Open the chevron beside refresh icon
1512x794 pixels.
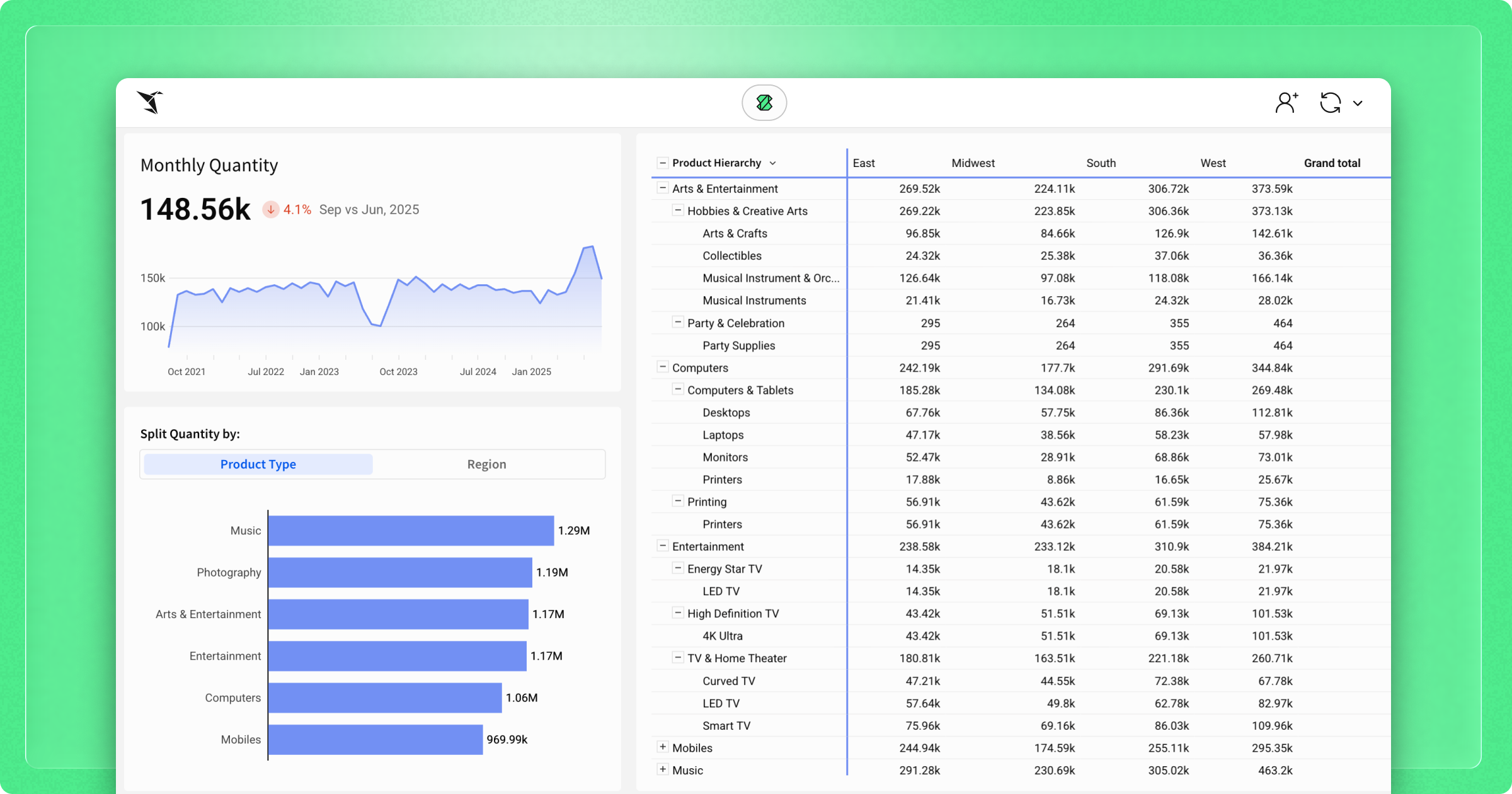click(x=1358, y=103)
